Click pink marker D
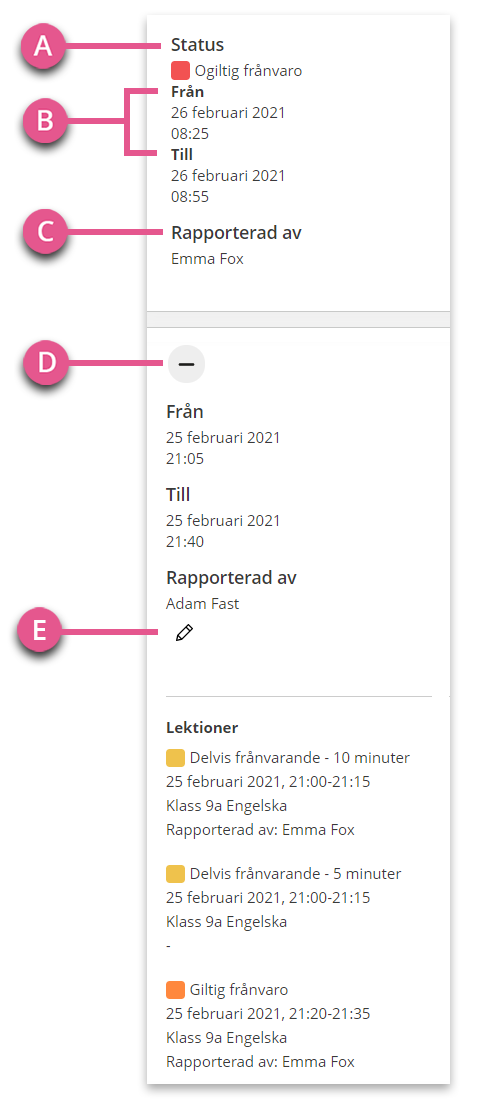This screenshot has width=482, height=1107. [44, 364]
